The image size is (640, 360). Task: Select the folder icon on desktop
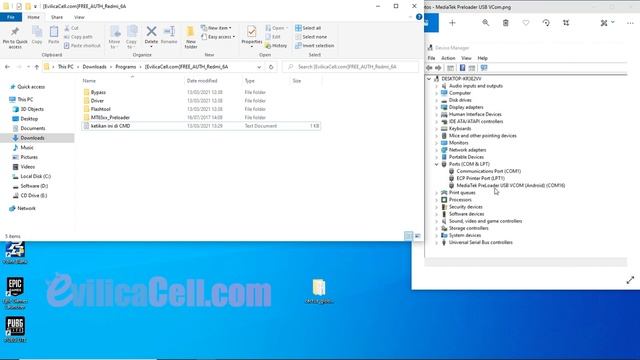click(x=319, y=291)
